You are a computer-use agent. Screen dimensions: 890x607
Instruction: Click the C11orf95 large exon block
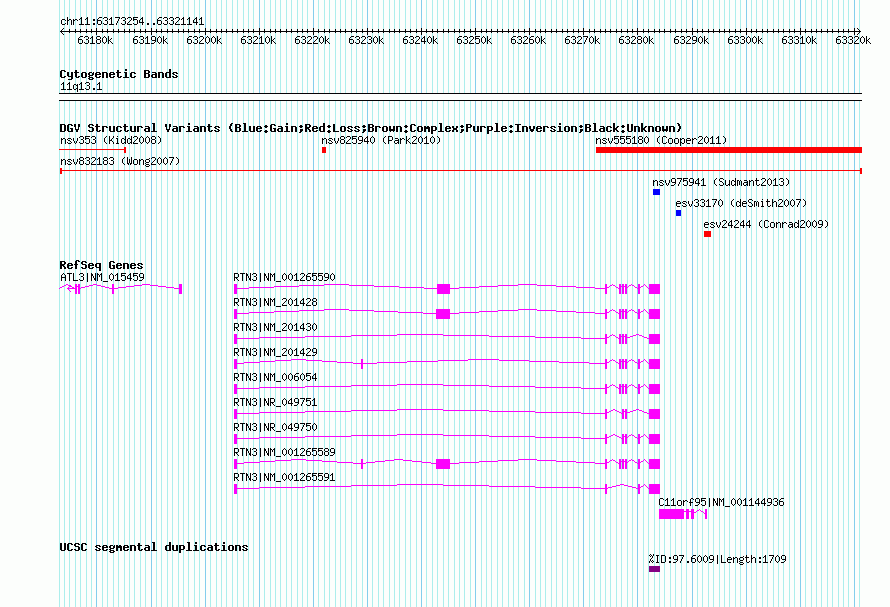pos(671,514)
